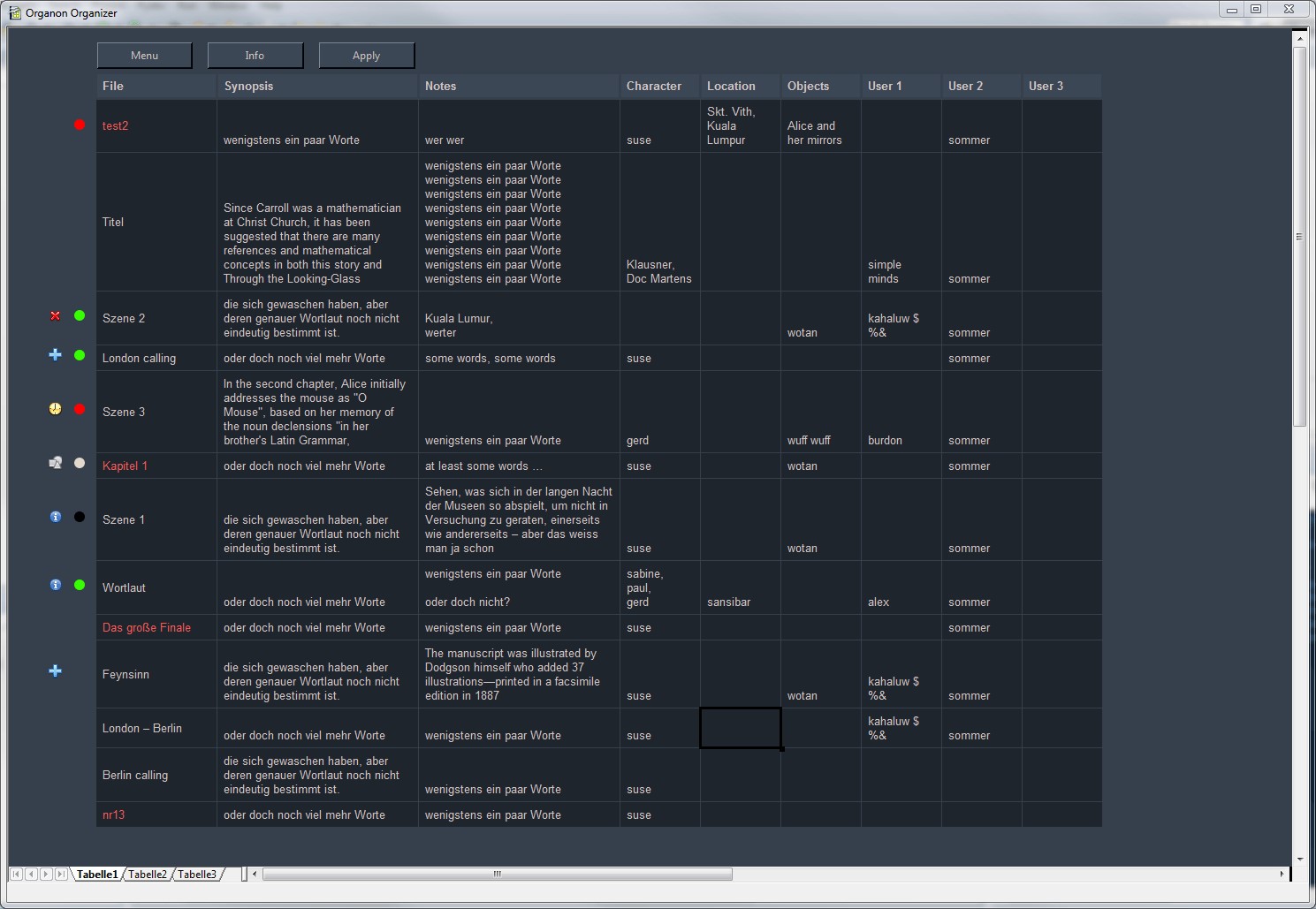Click the Objects column header
This screenshot has height=909, width=1316.
[x=821, y=87]
